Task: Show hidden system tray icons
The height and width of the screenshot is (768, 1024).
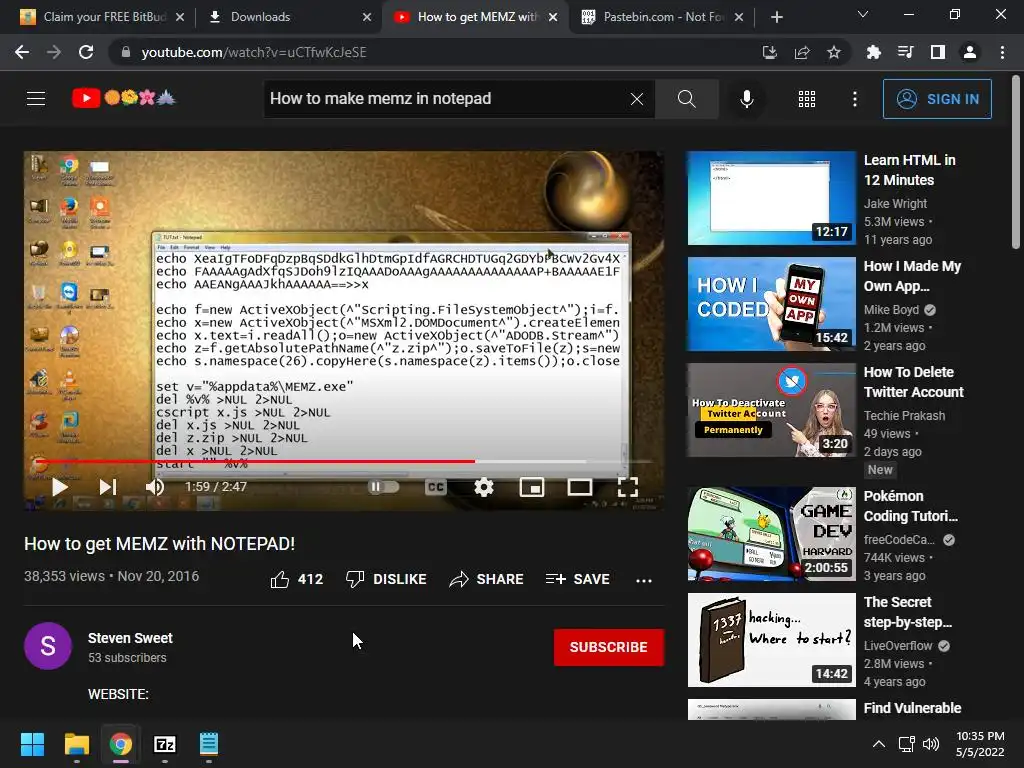Action: [879, 744]
